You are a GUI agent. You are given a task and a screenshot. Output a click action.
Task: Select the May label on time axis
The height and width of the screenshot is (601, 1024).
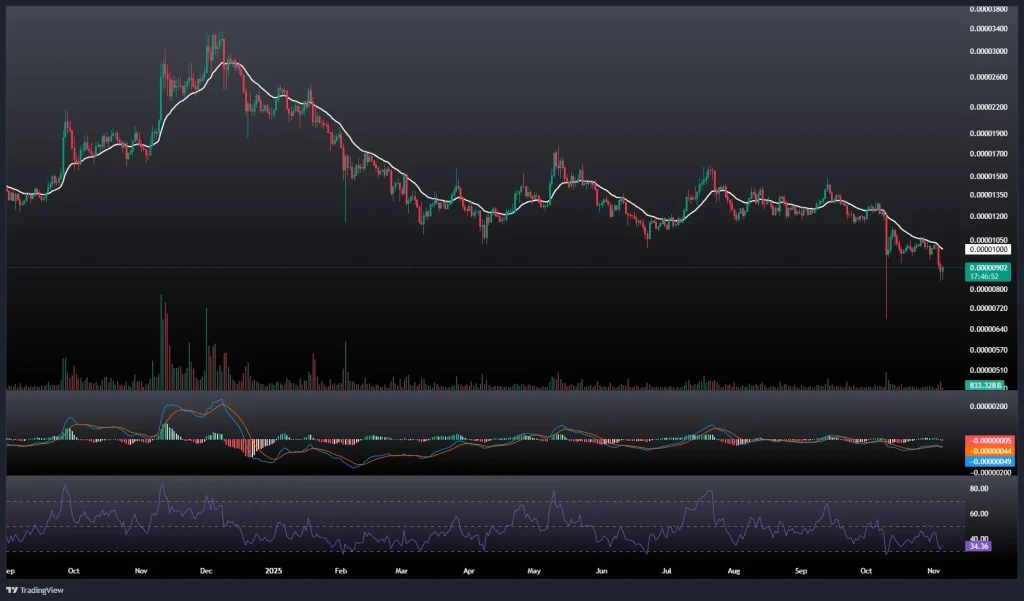533,571
